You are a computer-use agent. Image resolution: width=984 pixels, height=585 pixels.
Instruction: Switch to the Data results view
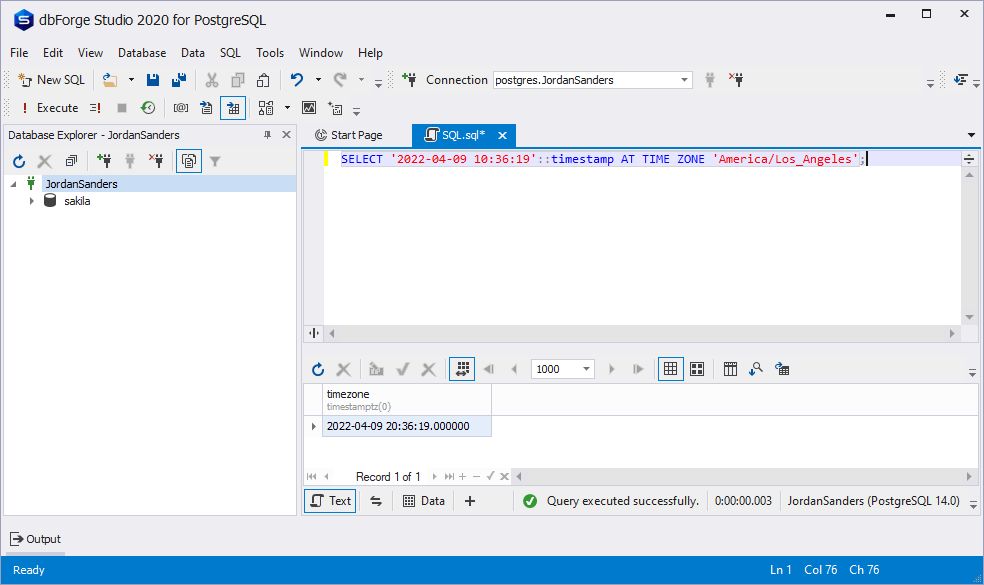pos(423,500)
